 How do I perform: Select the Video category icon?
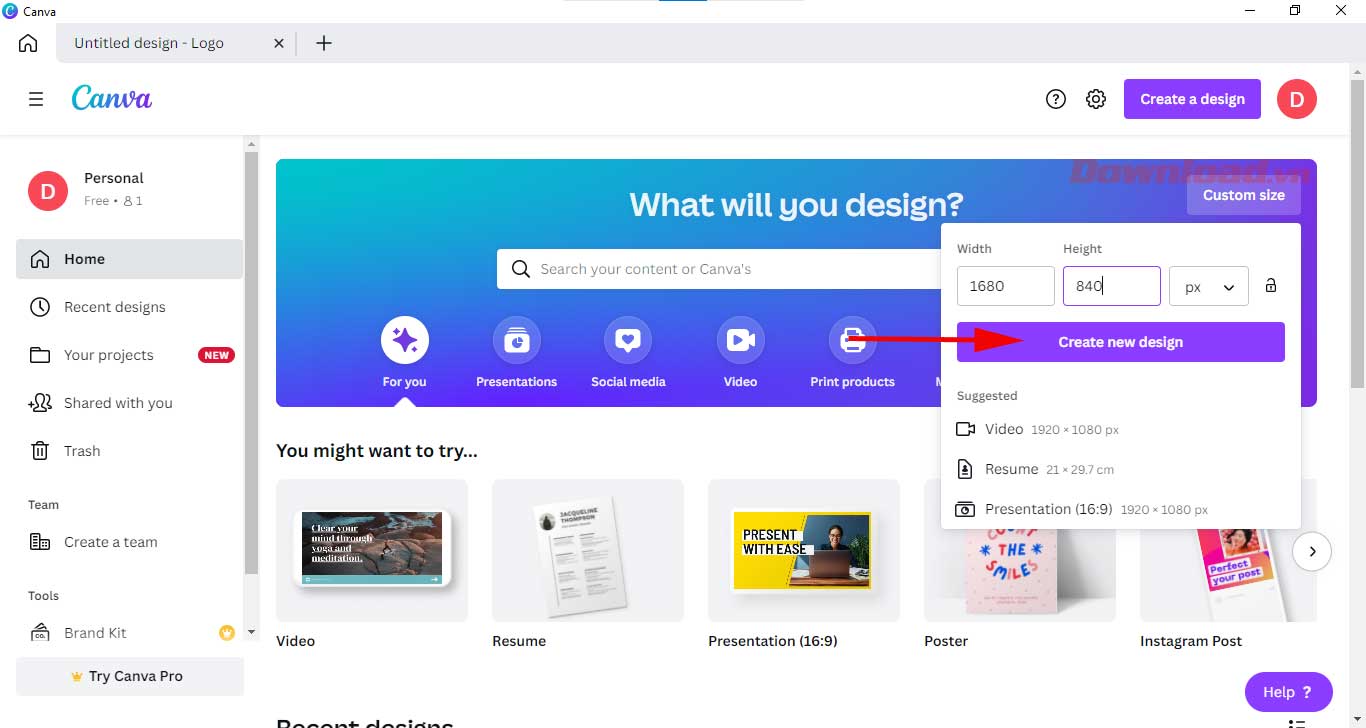(x=741, y=341)
